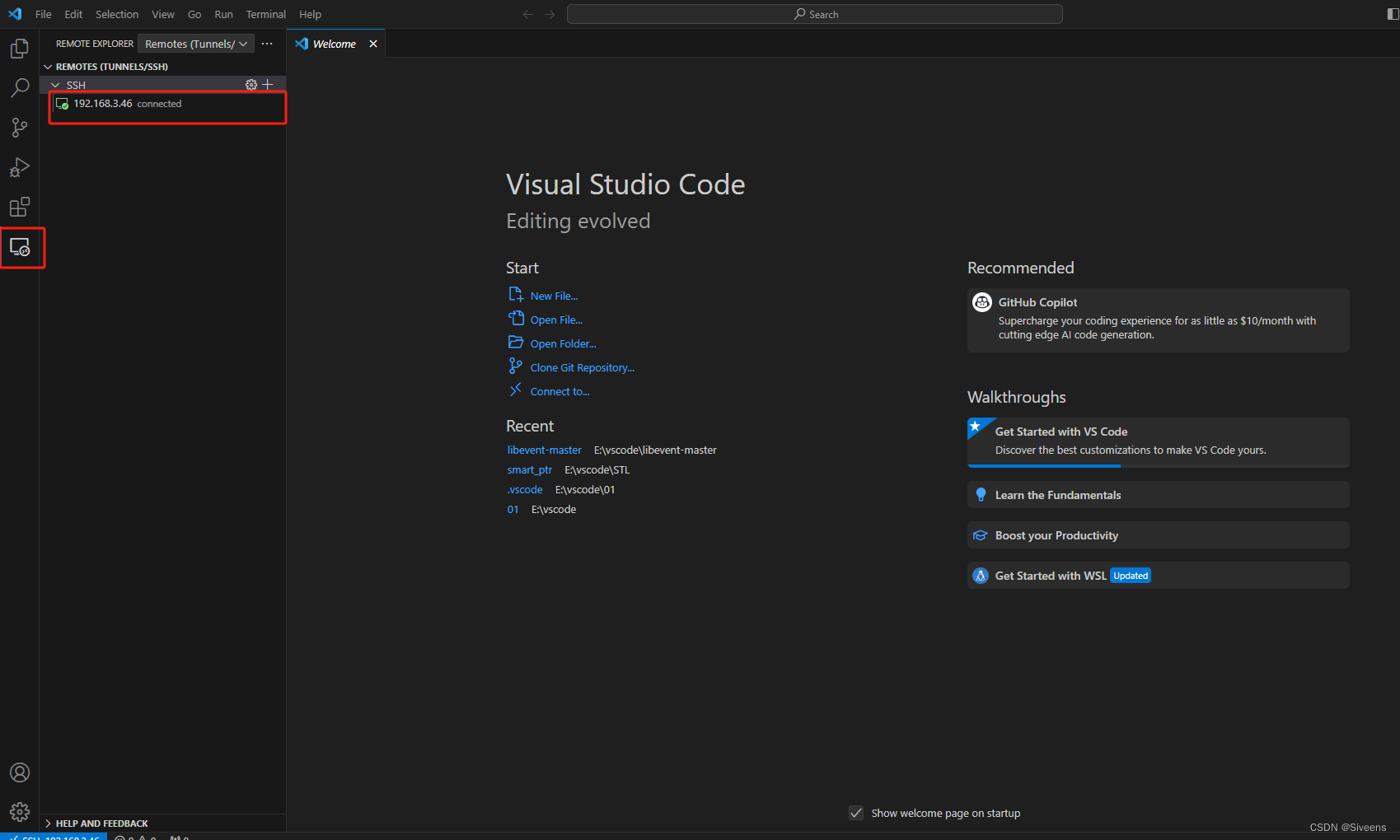The width and height of the screenshot is (1400, 840).
Task: Open the Manage gear icon in activity bar
Action: (19, 812)
